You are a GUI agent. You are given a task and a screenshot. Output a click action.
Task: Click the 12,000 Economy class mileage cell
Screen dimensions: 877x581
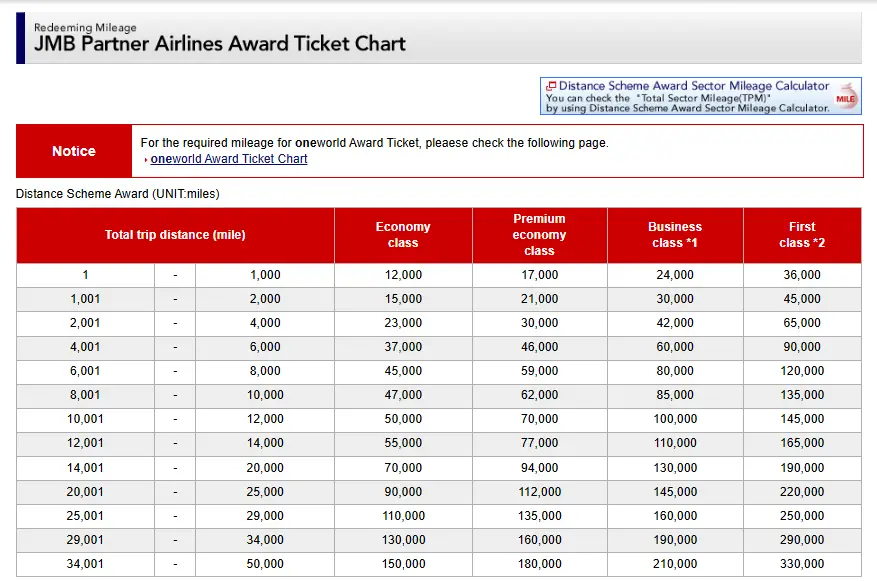tap(403, 275)
